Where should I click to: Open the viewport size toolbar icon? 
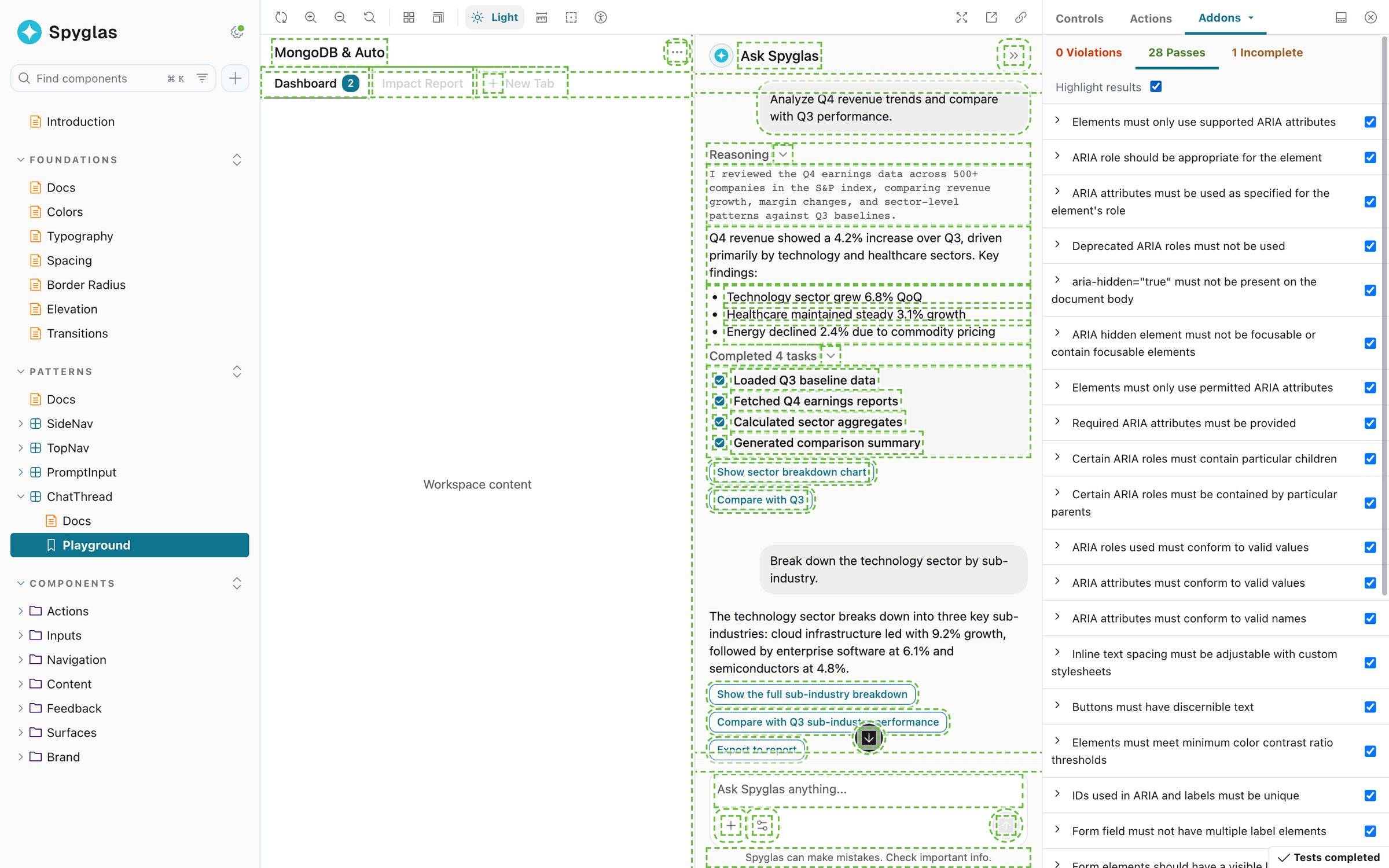pyautogui.click(x=438, y=17)
